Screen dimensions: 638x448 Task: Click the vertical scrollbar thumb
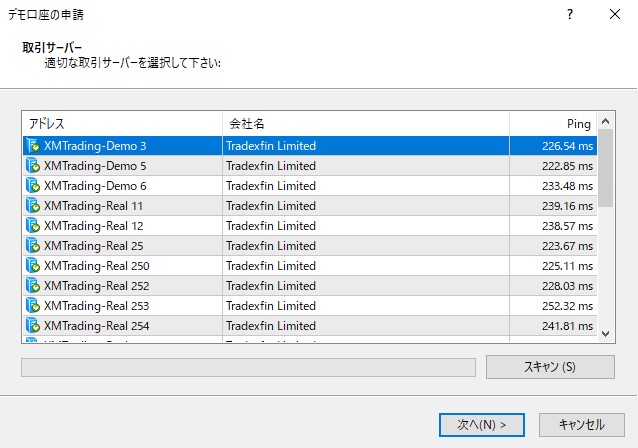(606, 165)
